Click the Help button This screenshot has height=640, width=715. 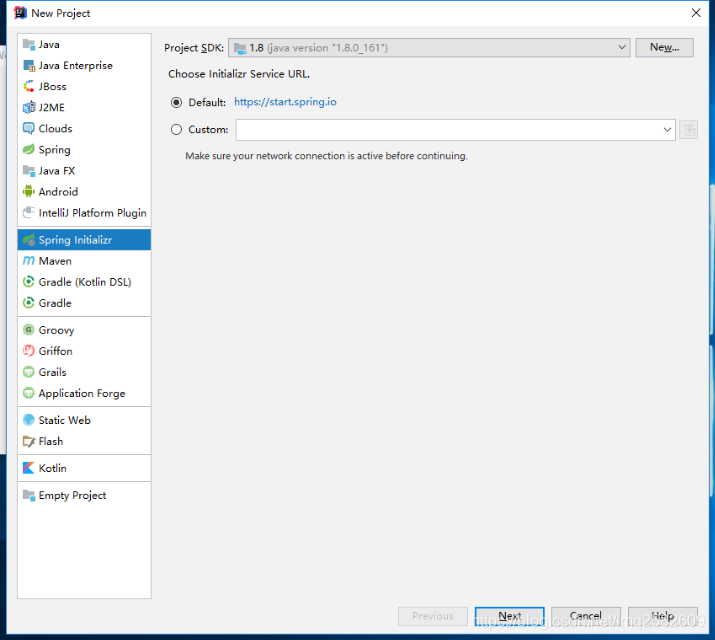click(663, 616)
